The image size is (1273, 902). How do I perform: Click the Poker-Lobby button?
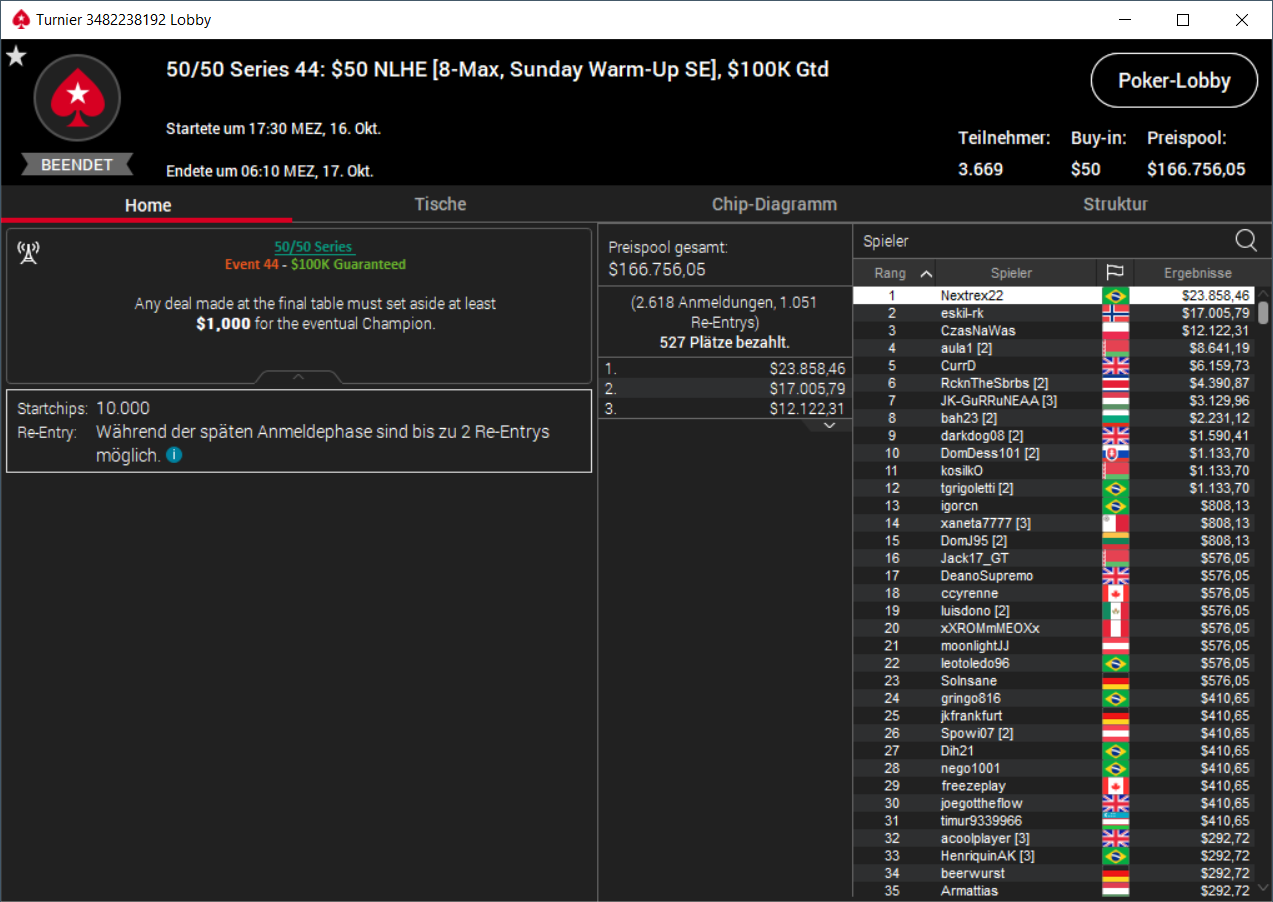pos(1174,81)
